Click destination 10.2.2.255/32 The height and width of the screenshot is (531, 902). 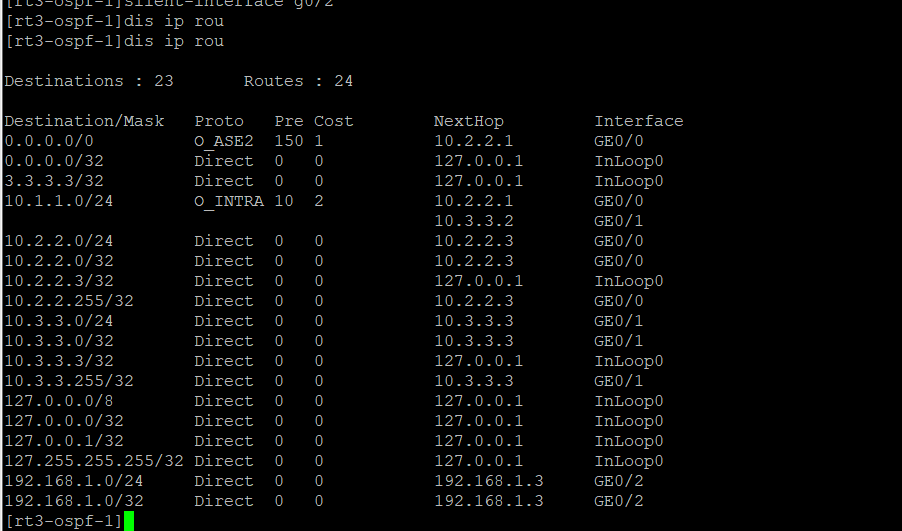click(69, 301)
